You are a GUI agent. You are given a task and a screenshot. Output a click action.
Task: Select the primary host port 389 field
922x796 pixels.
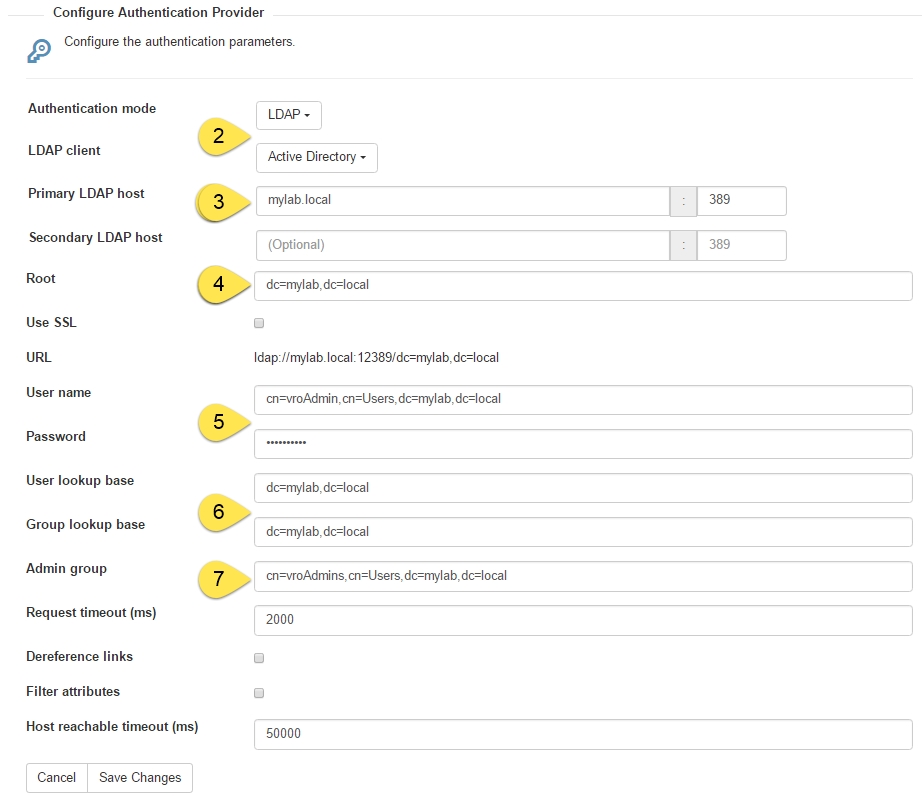pos(741,200)
